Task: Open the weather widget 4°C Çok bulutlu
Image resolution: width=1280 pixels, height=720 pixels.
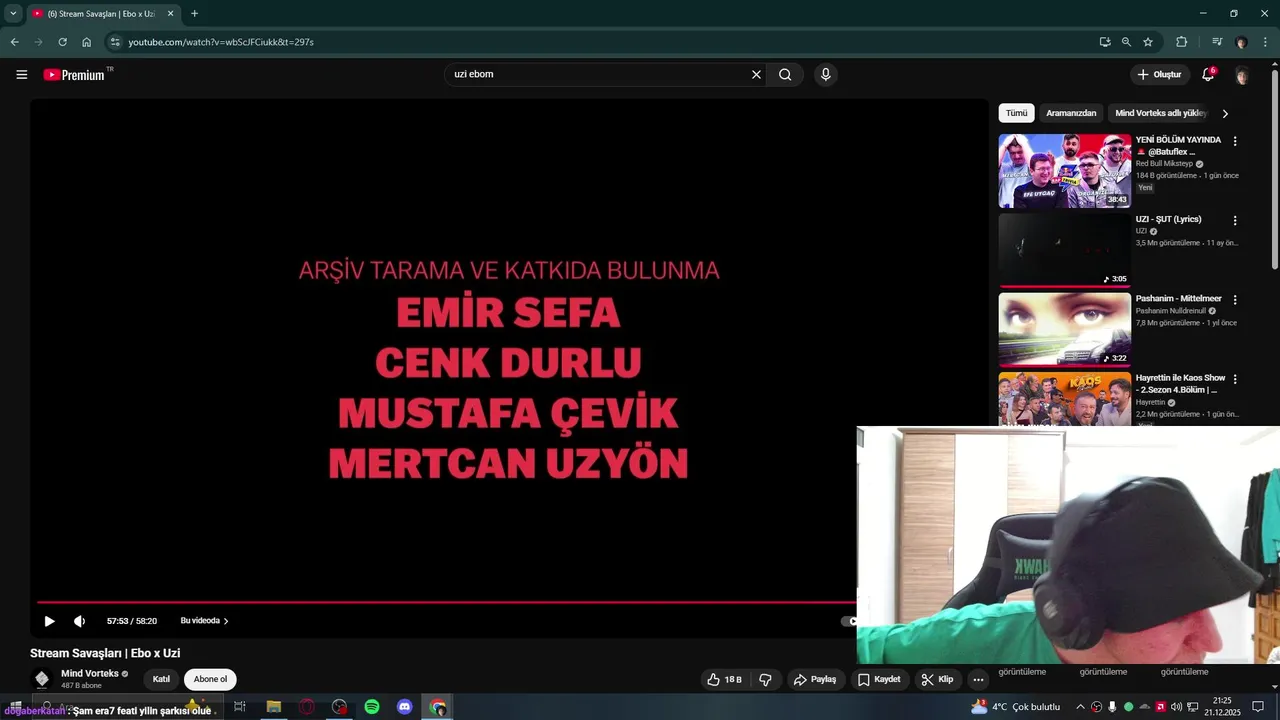Action: coord(1015,707)
